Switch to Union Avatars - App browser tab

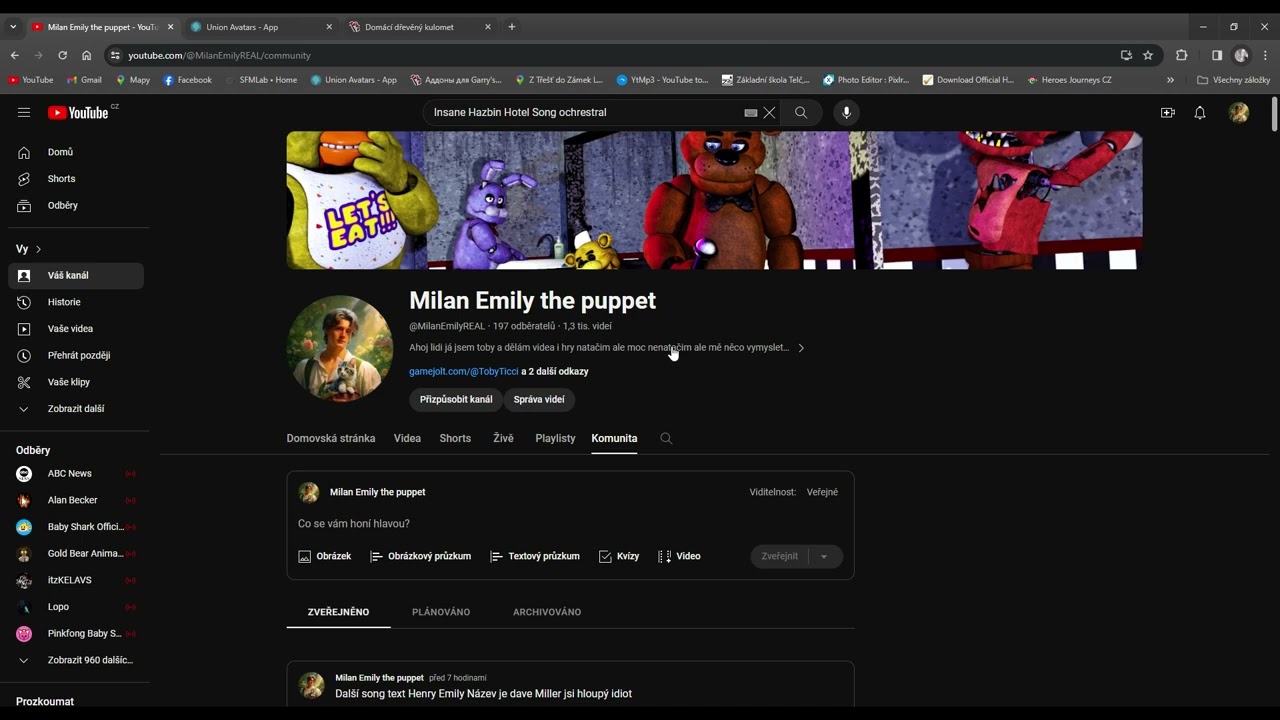tap(261, 27)
